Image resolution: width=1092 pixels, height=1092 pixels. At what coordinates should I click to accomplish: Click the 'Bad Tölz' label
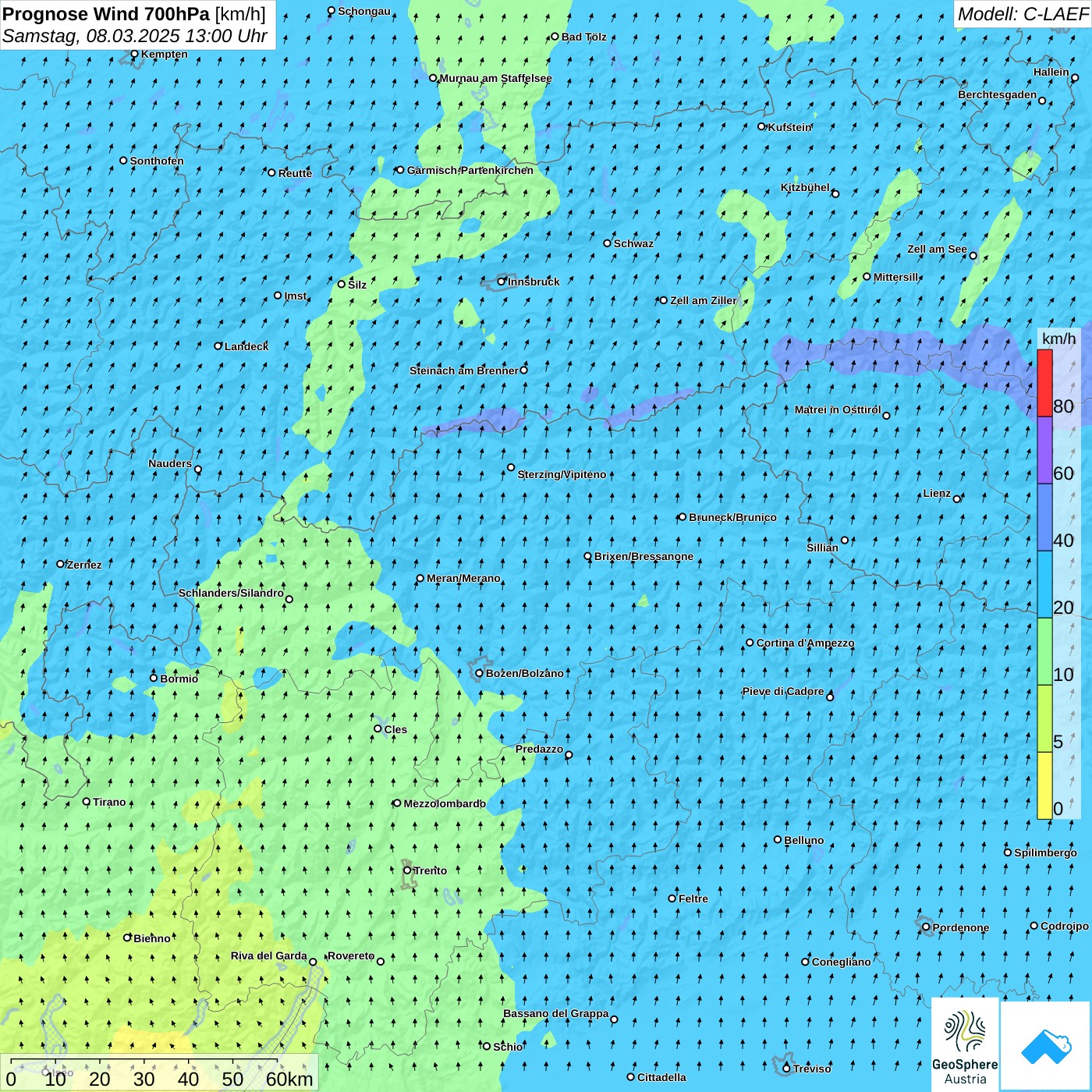click(584, 37)
